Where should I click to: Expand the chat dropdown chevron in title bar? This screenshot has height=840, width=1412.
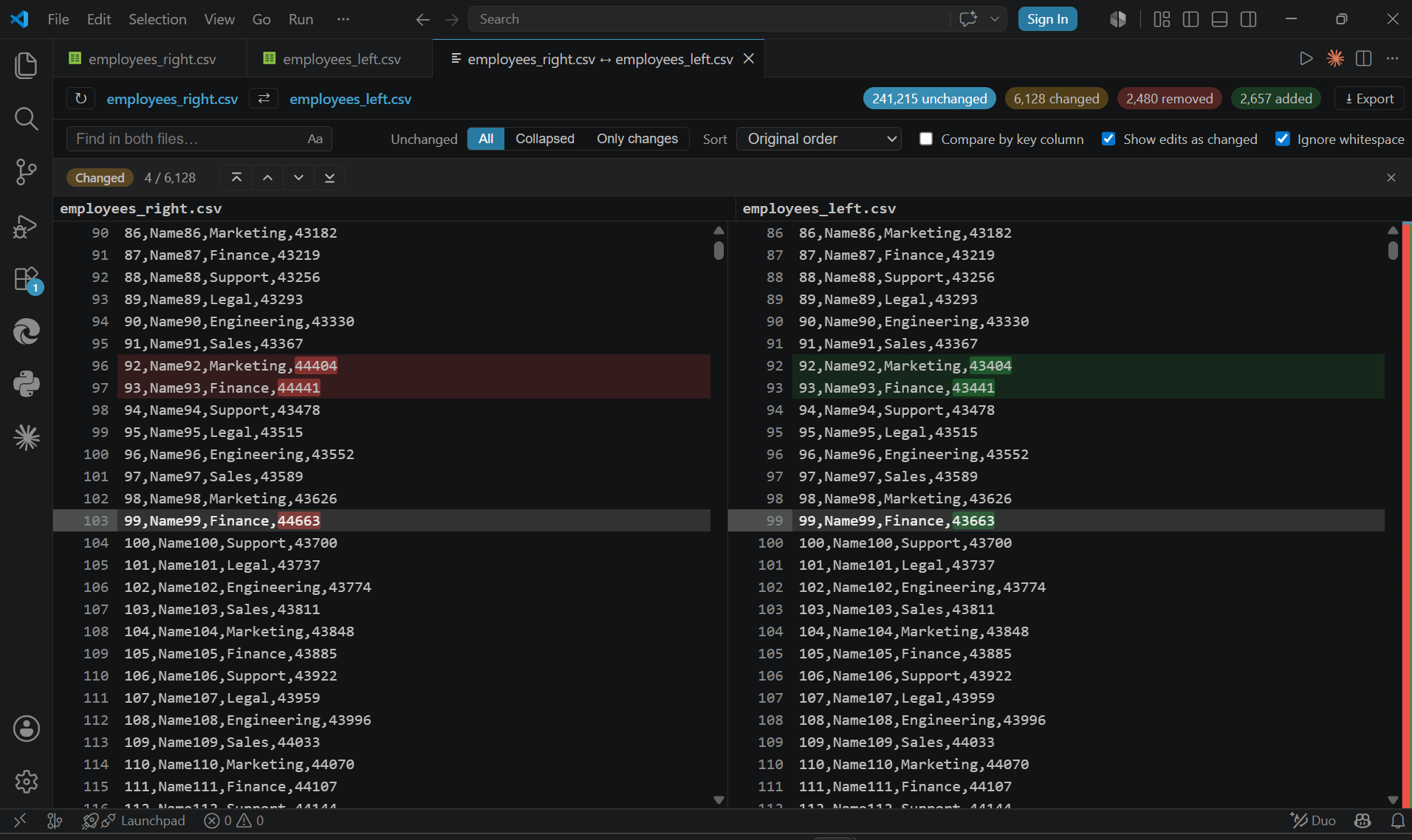(x=995, y=19)
